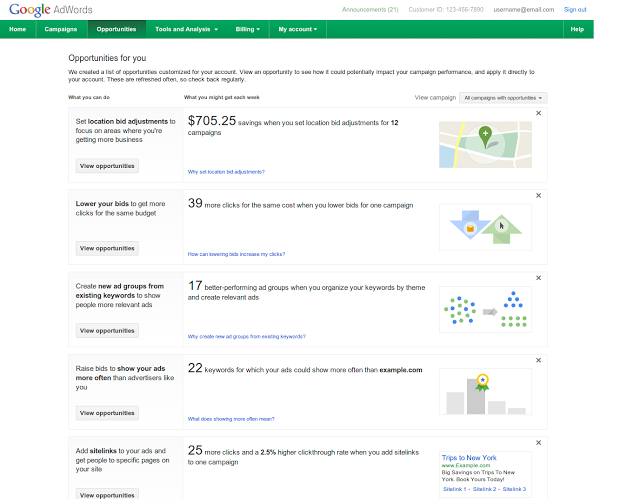Click the '39 more clicks' estimate text

[x=300, y=204]
